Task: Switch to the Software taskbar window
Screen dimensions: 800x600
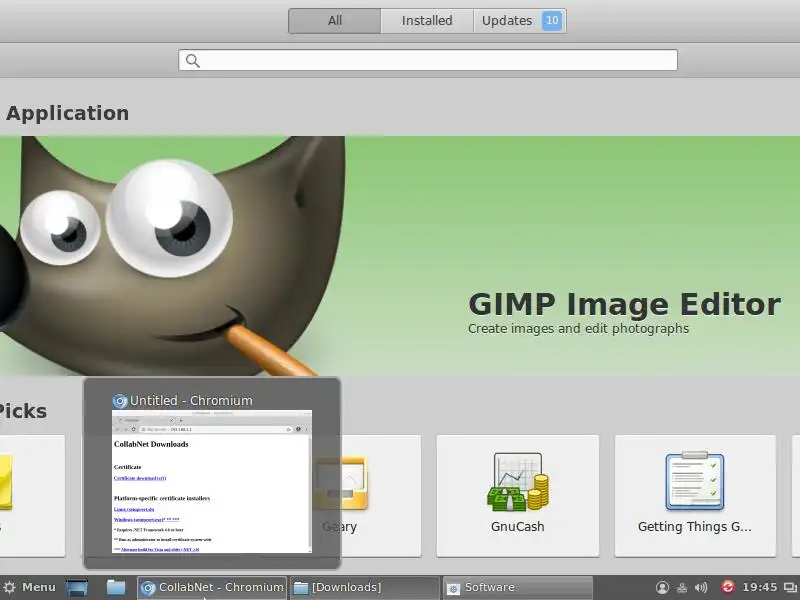Action: [x=517, y=588]
